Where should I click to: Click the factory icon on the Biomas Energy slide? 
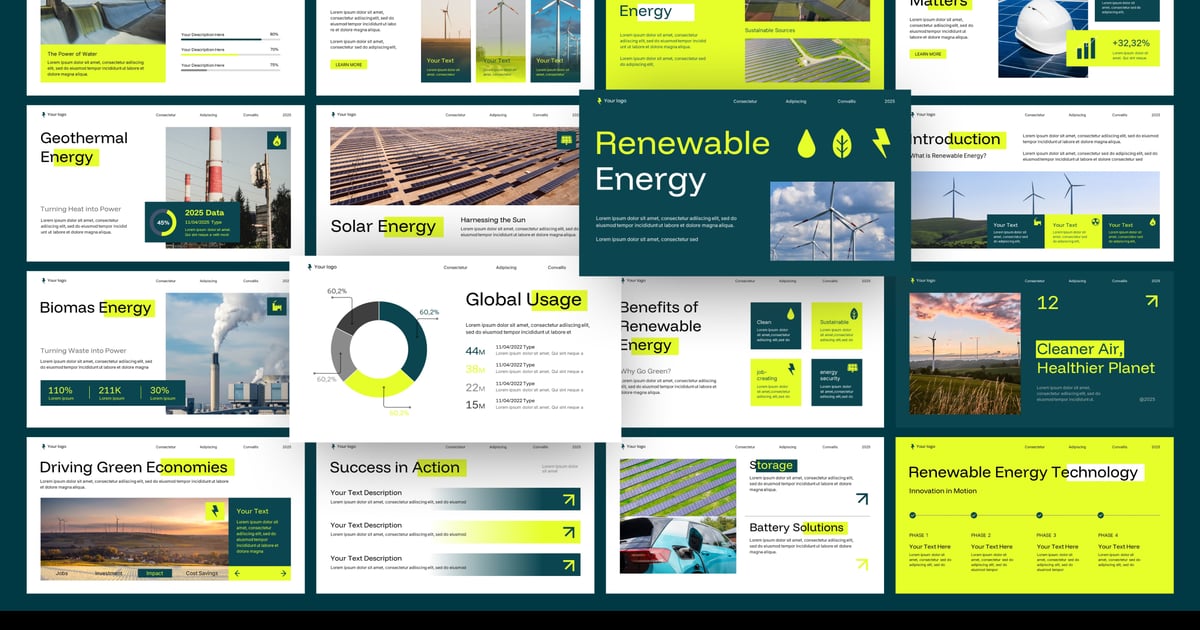pyautogui.click(x=277, y=307)
